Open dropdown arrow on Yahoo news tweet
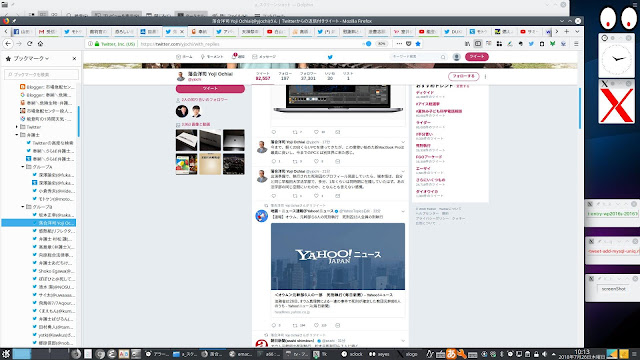Screen dimensions: 640x360 [x=403, y=211]
